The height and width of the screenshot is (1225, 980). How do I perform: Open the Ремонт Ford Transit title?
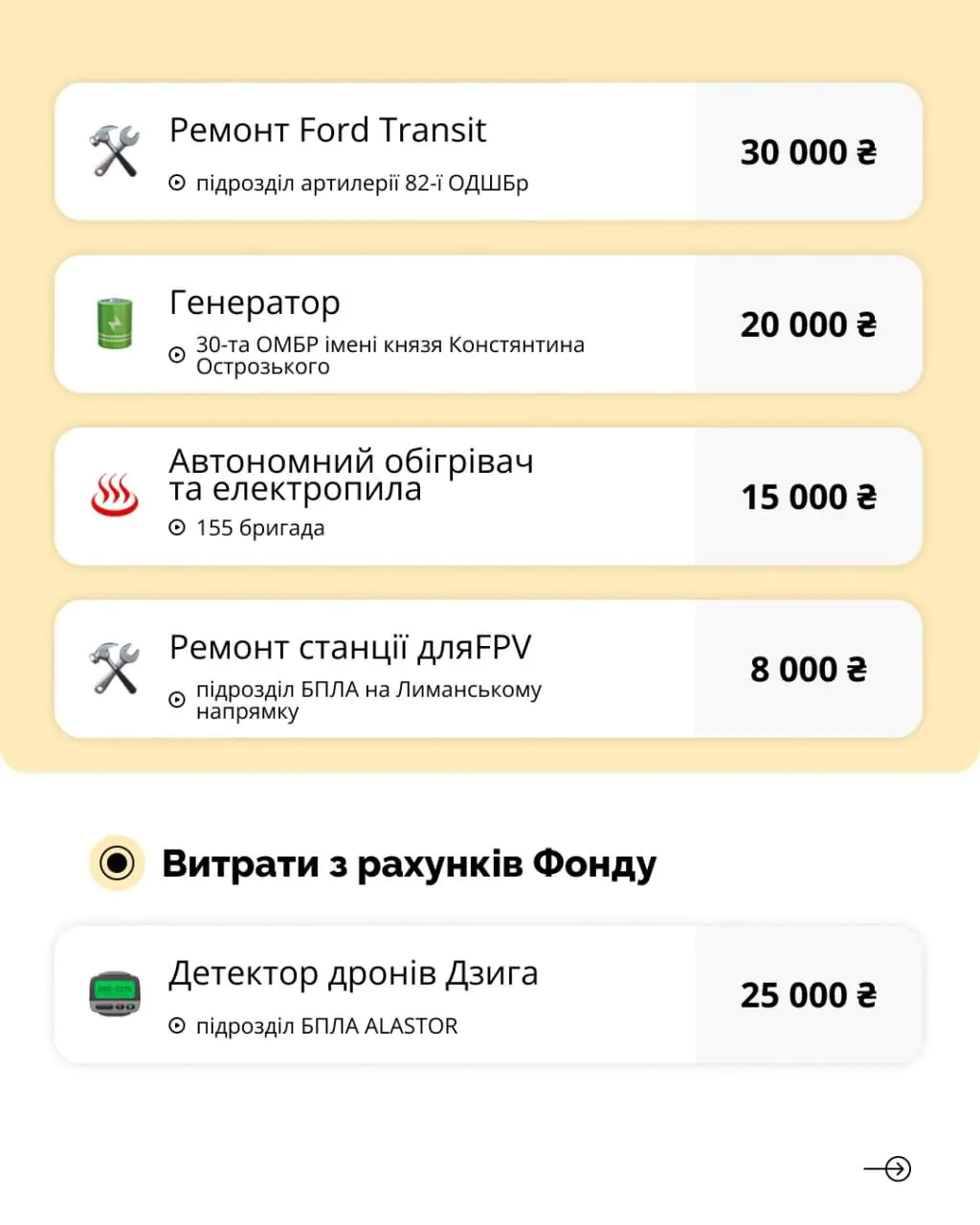tap(327, 130)
